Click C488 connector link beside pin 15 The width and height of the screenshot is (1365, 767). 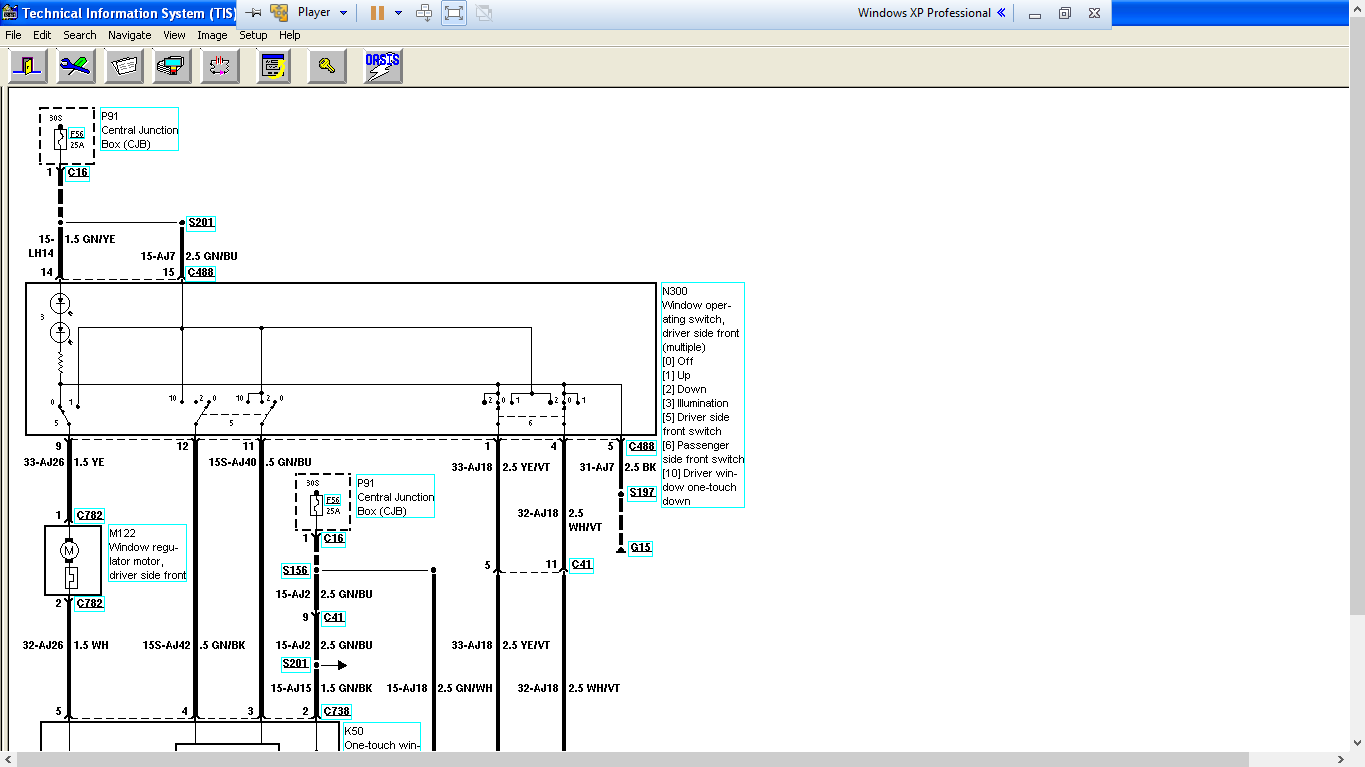(201, 272)
